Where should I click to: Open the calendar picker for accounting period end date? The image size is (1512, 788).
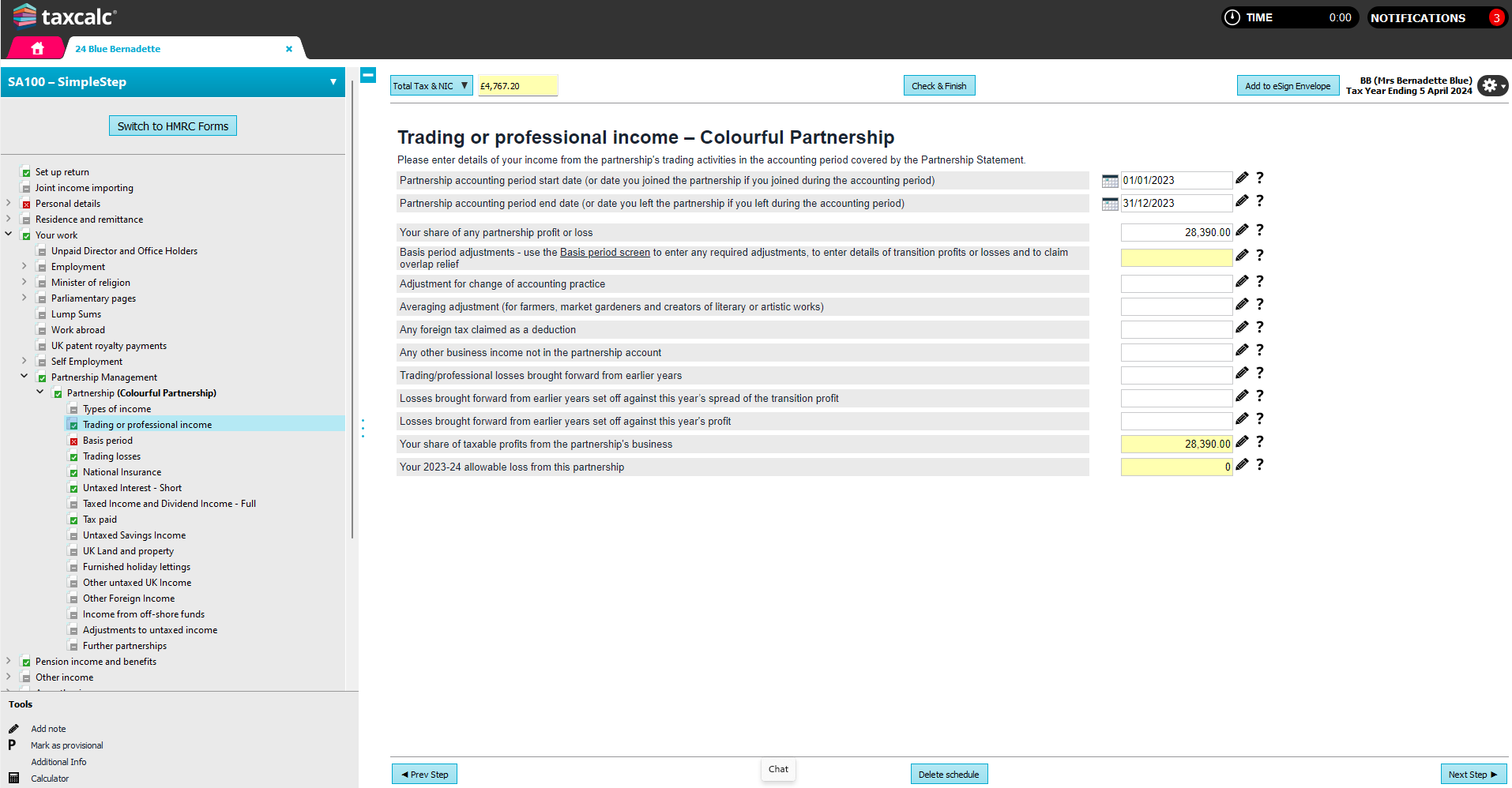(x=1109, y=203)
